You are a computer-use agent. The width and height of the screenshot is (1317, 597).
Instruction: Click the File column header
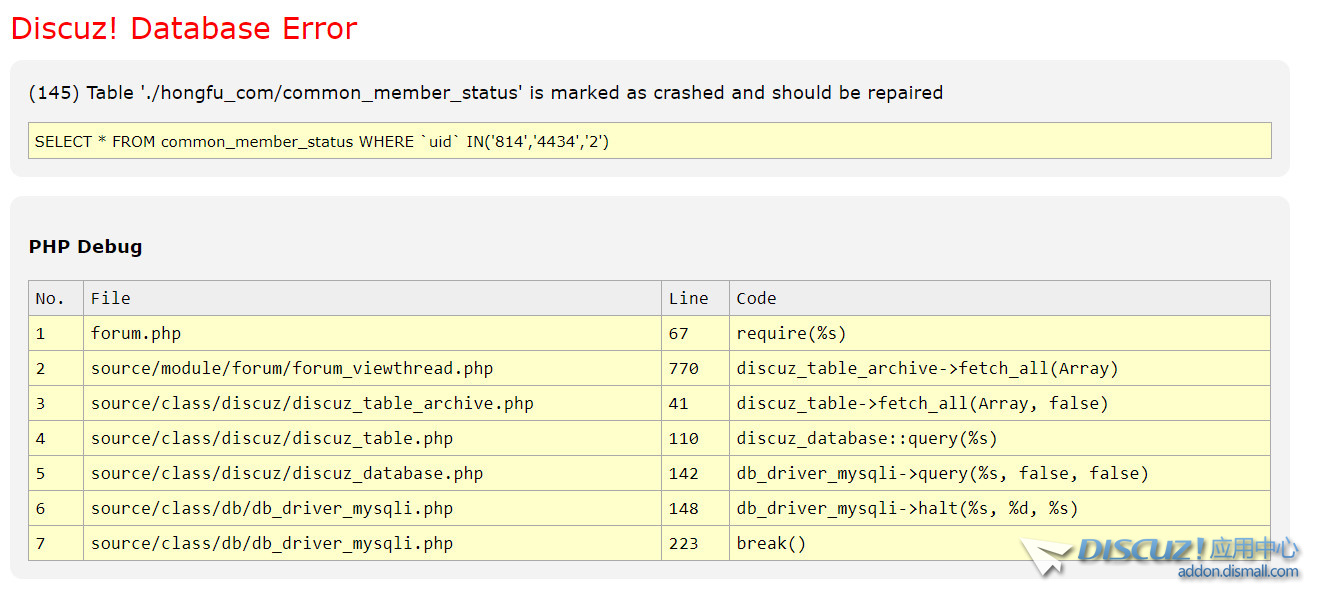(x=111, y=298)
